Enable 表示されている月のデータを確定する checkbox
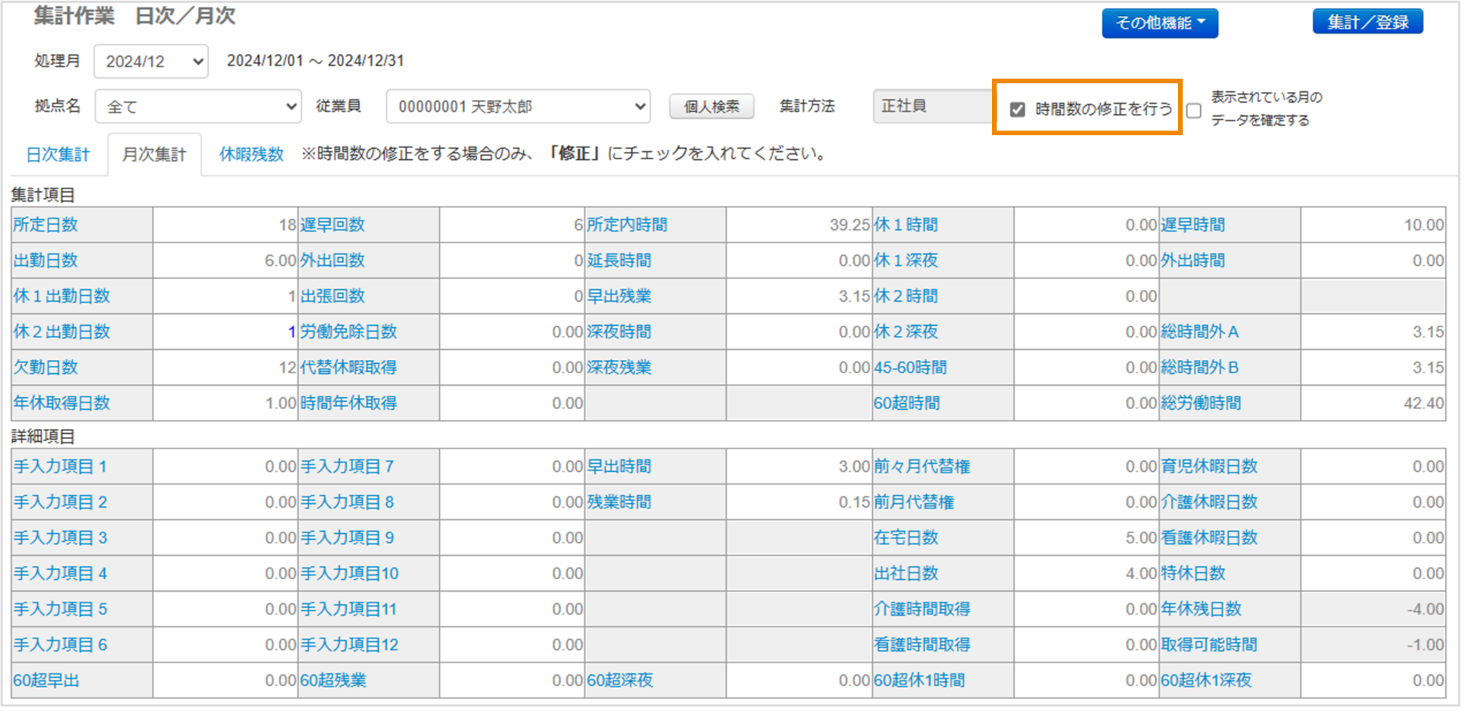 coord(1194,111)
